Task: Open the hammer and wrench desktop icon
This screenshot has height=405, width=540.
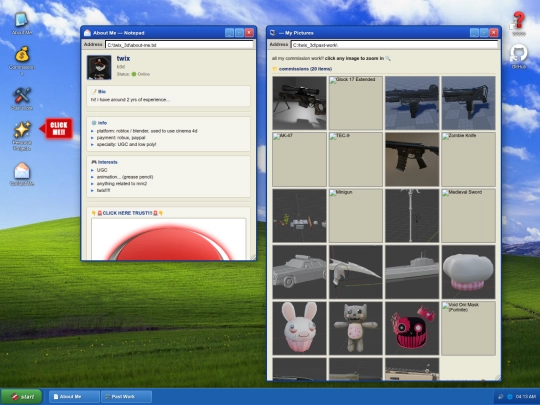Action: [22, 98]
